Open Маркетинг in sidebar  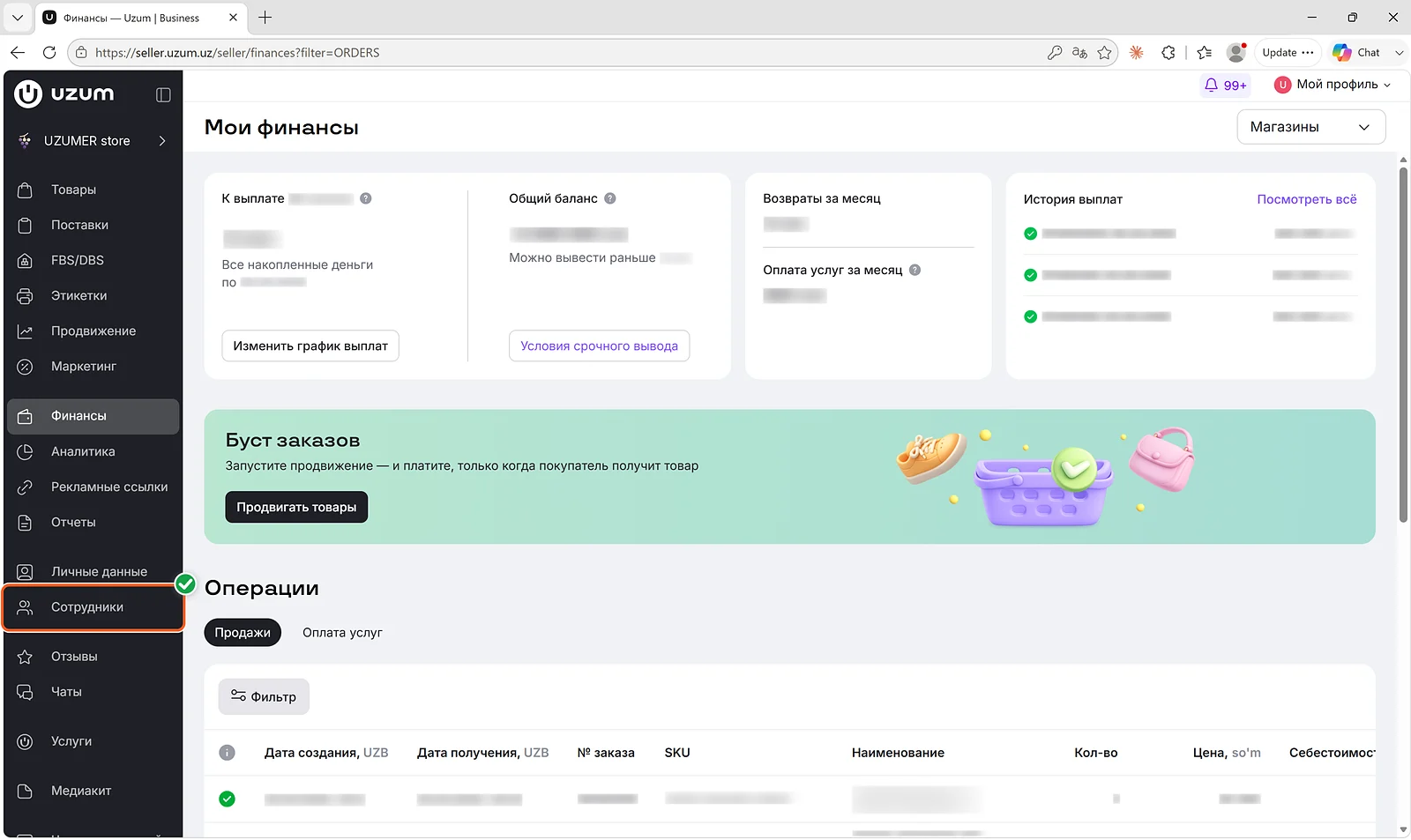point(93,366)
